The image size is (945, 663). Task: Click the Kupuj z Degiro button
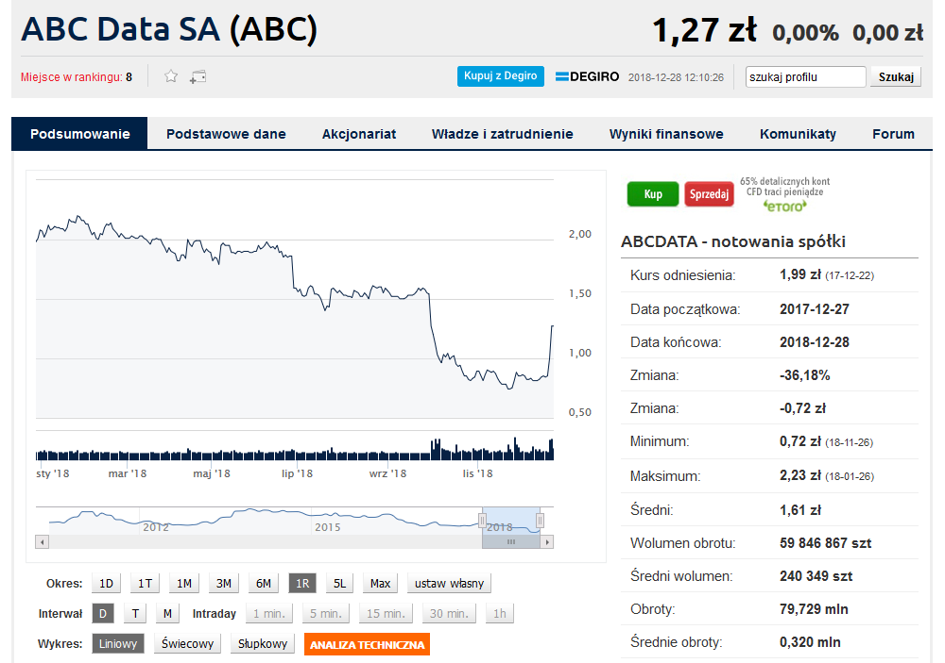(500, 76)
